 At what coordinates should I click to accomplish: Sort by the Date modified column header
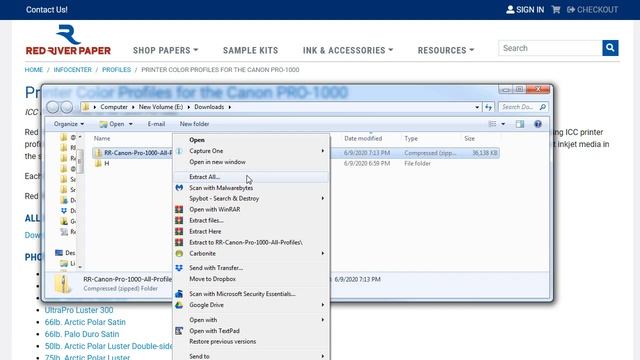[363, 138]
